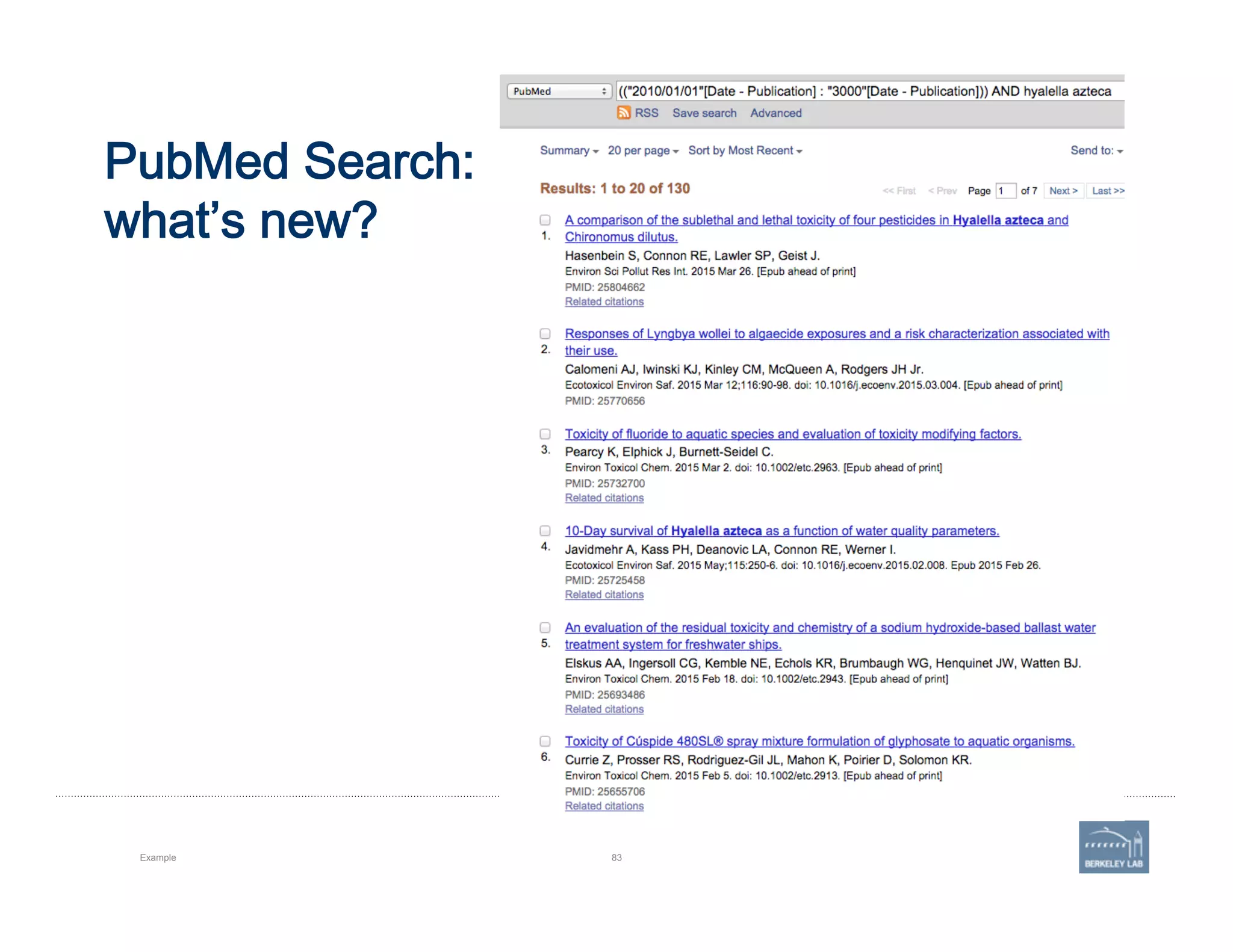The image size is (1233, 952).
Task: Tick the checkbox for the Lyngbya wollei result
Action: click(545, 333)
